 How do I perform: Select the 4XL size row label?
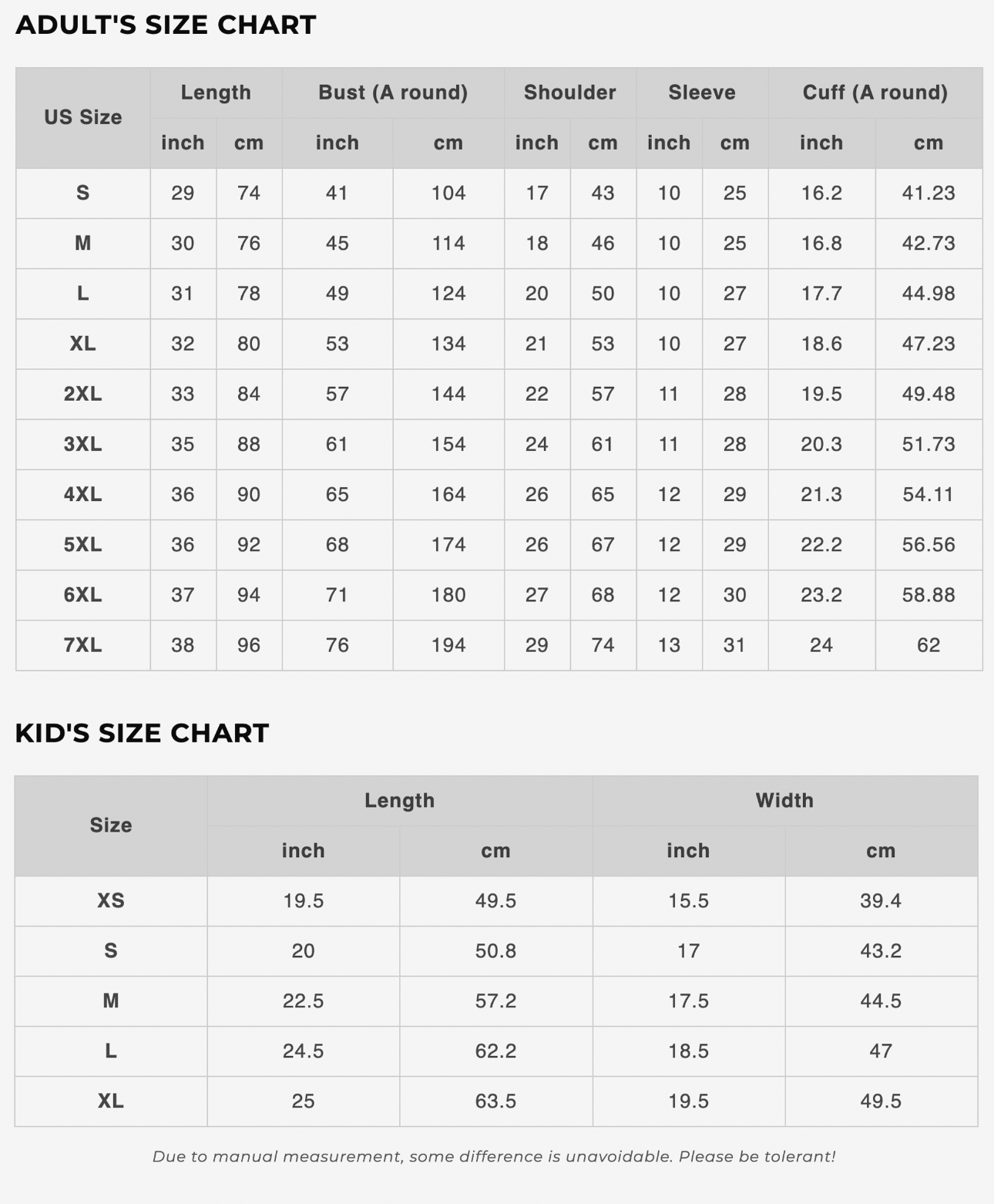pos(82,494)
